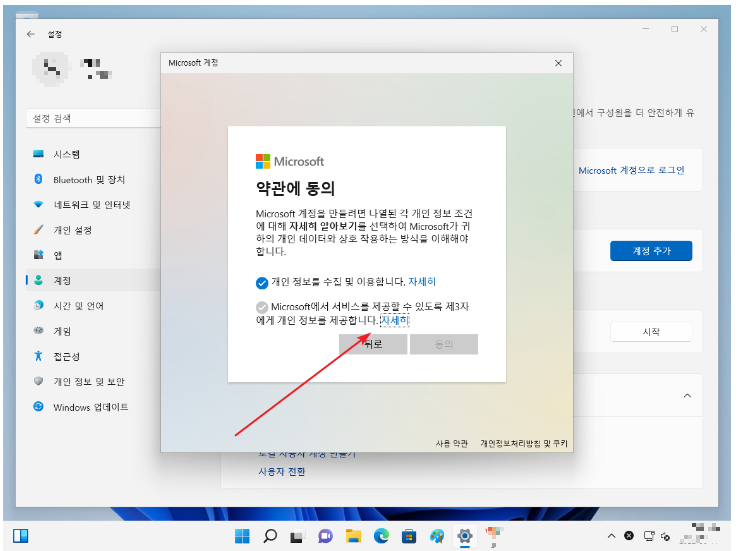Click the 설정 검색 search field
The height and width of the screenshot is (551, 738).
(94, 118)
